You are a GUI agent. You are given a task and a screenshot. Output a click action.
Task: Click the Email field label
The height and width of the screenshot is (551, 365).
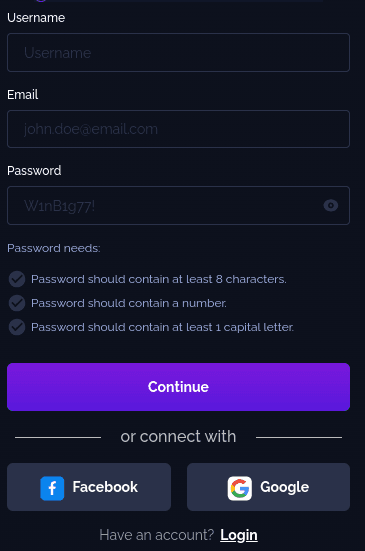[22, 95]
